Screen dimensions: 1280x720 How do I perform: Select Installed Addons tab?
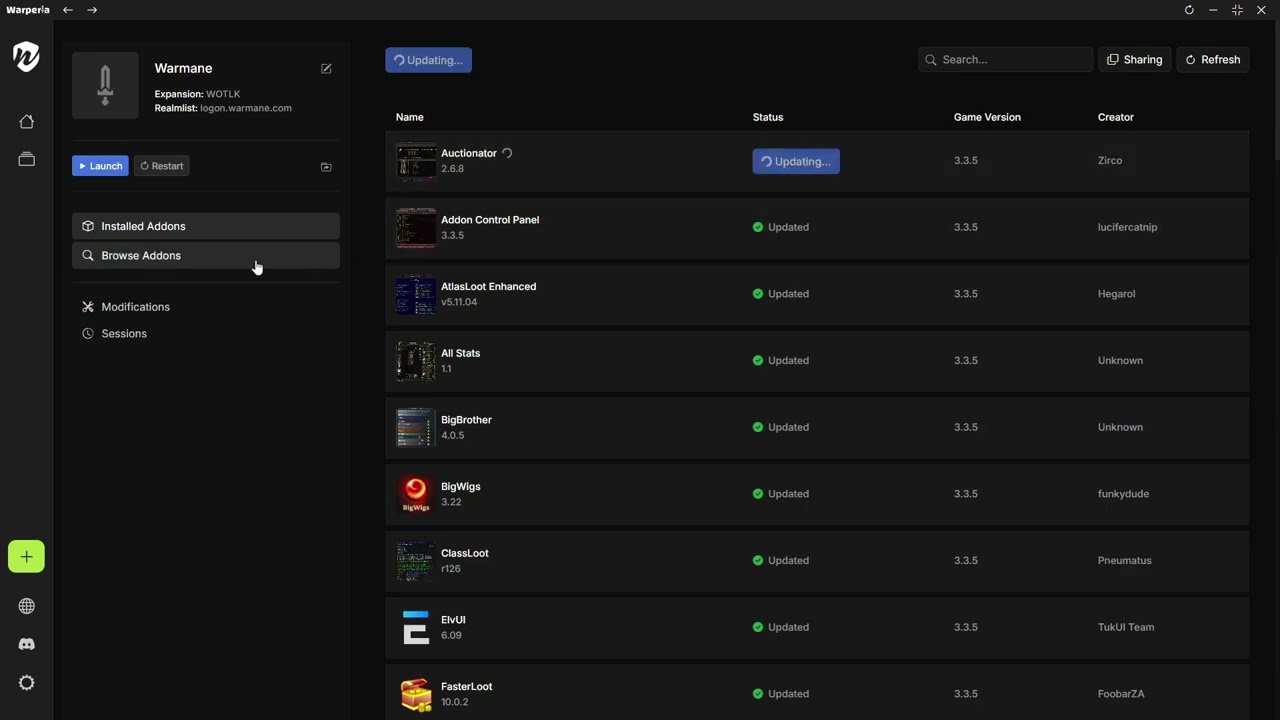(206, 226)
